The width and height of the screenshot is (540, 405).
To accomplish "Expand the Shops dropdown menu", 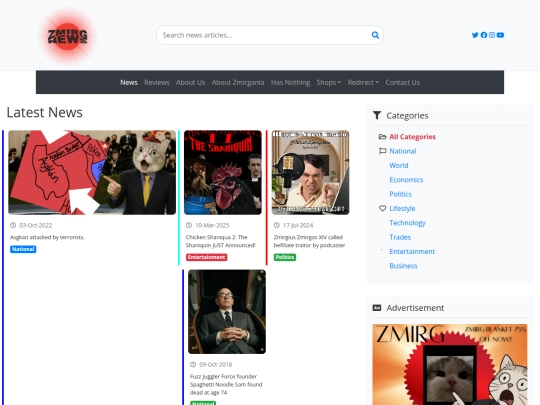I will coord(329,82).
